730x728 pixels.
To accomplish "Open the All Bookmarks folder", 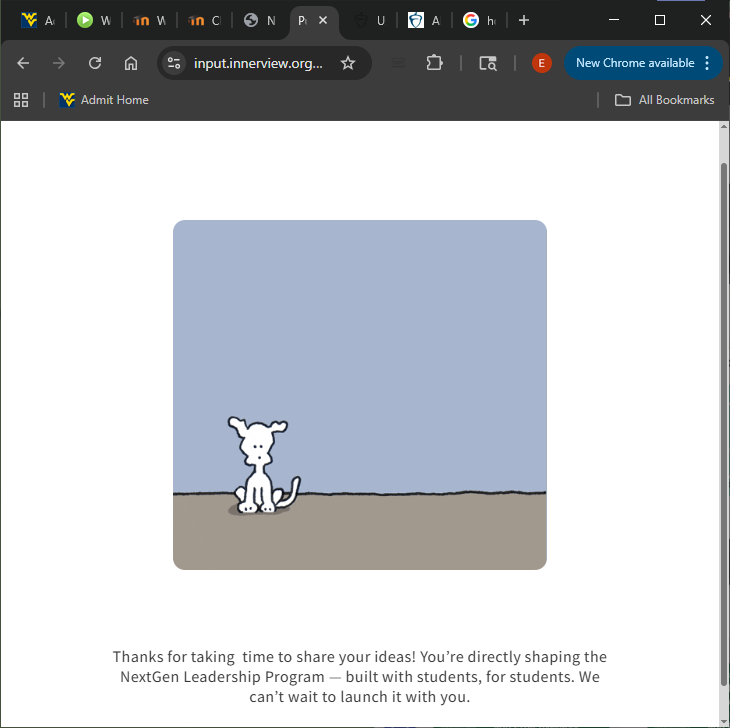I will click(x=664, y=100).
